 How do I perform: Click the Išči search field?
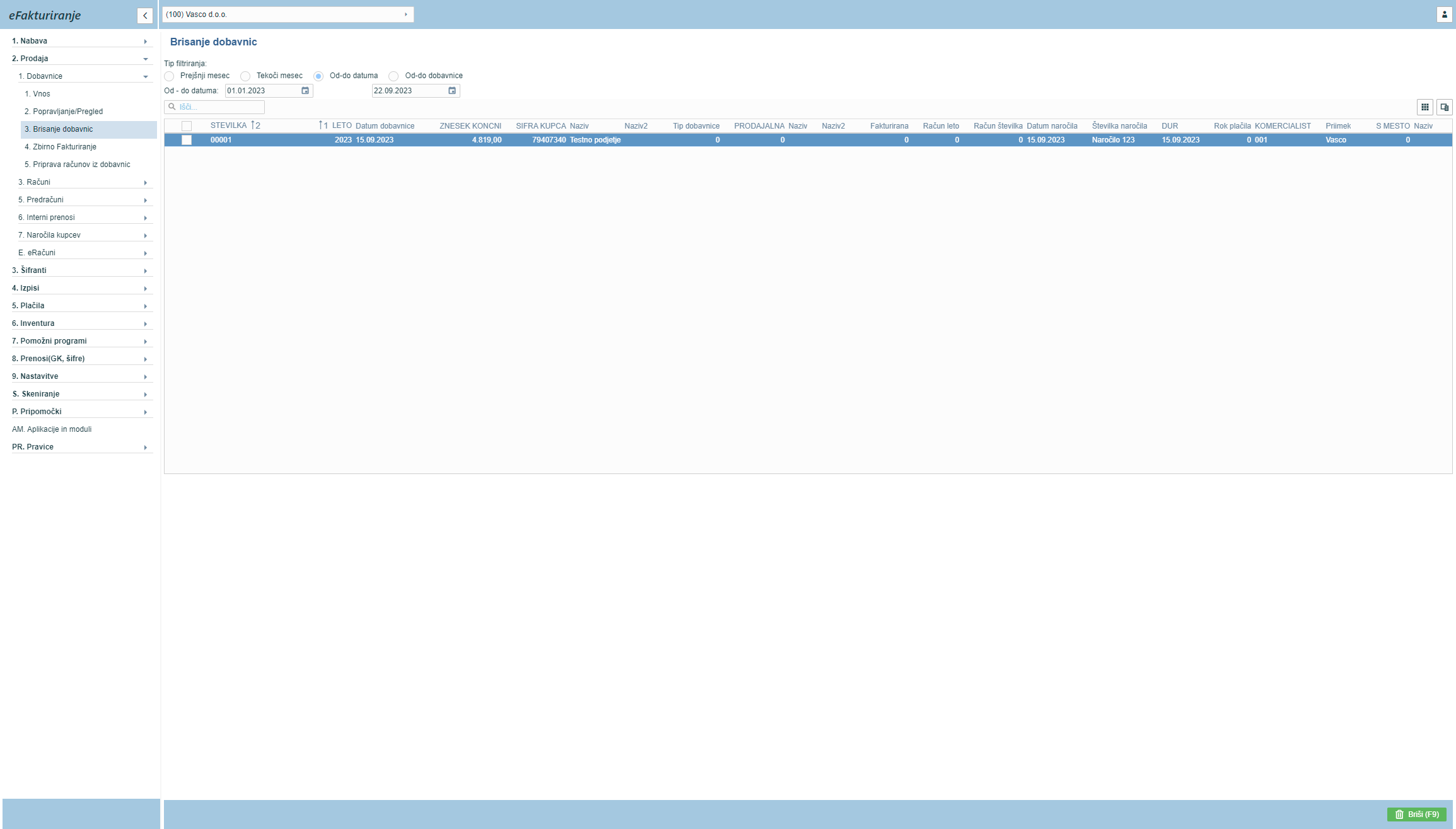click(214, 107)
